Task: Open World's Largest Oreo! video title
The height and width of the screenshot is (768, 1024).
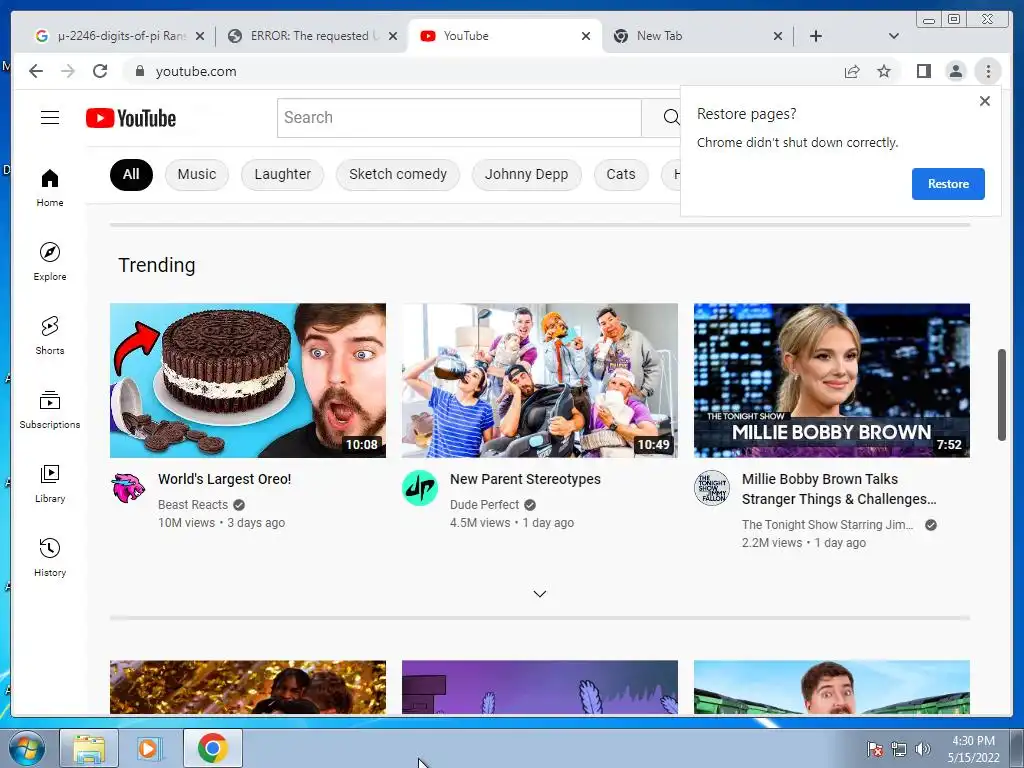Action: point(225,479)
